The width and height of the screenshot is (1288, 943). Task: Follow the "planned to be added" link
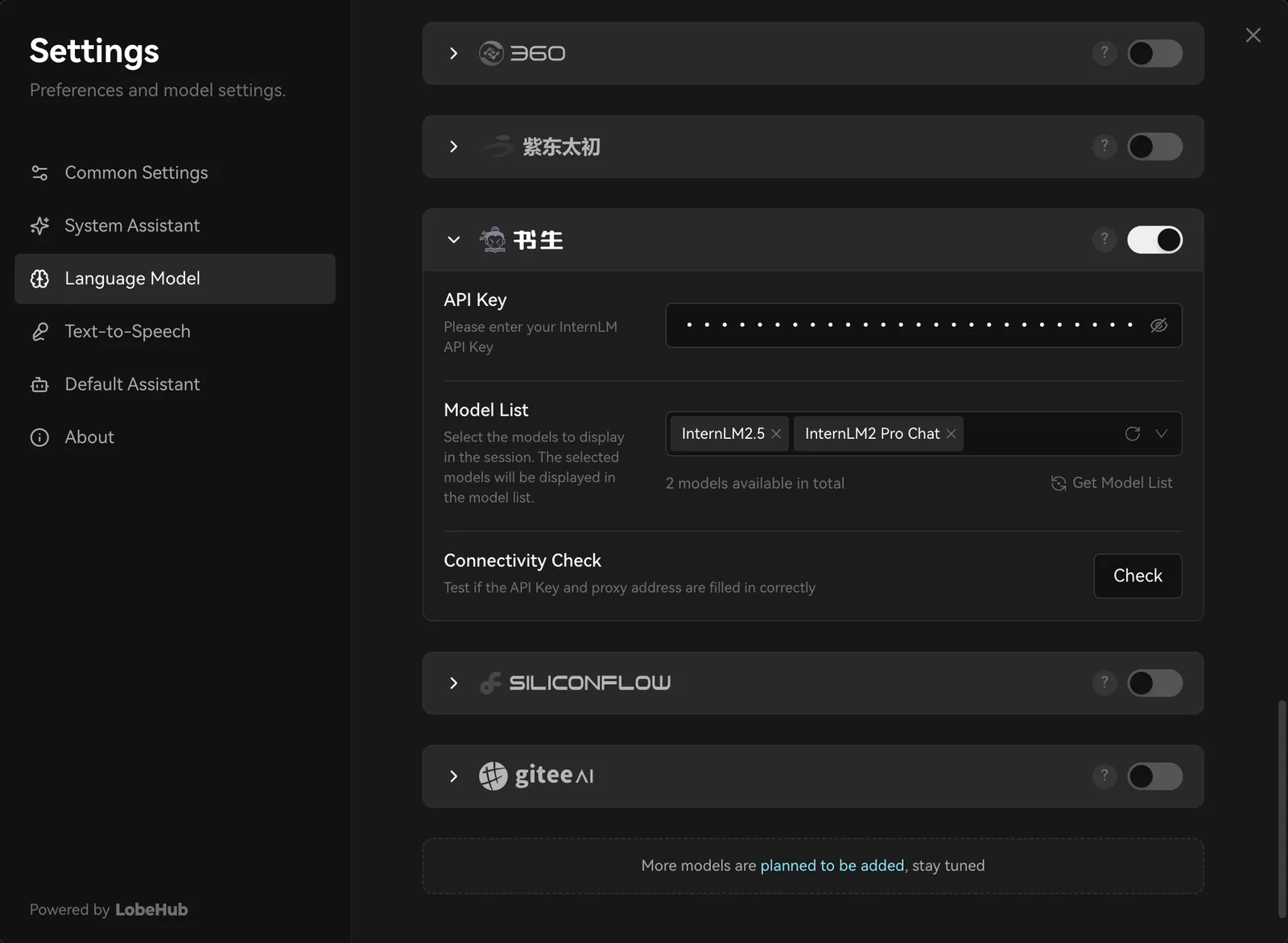coord(832,866)
